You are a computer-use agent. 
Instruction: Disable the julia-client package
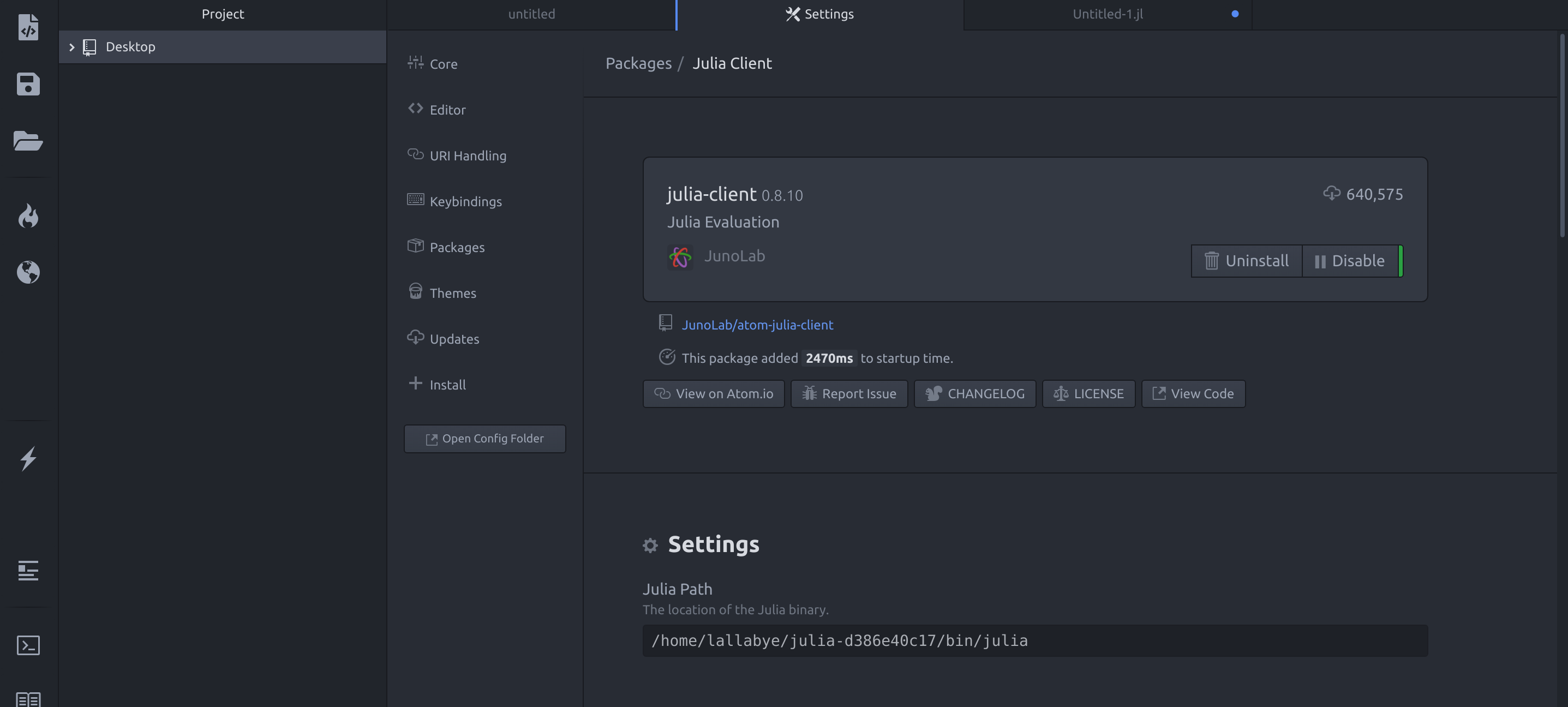click(1349, 261)
